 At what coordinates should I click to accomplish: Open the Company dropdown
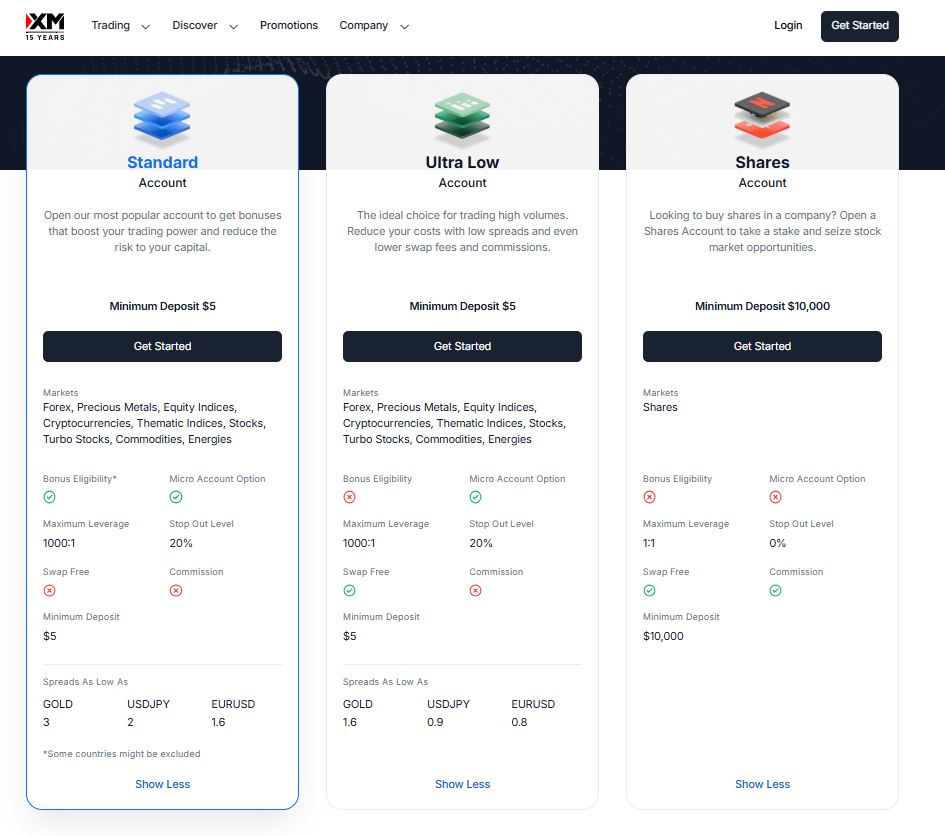coord(374,25)
